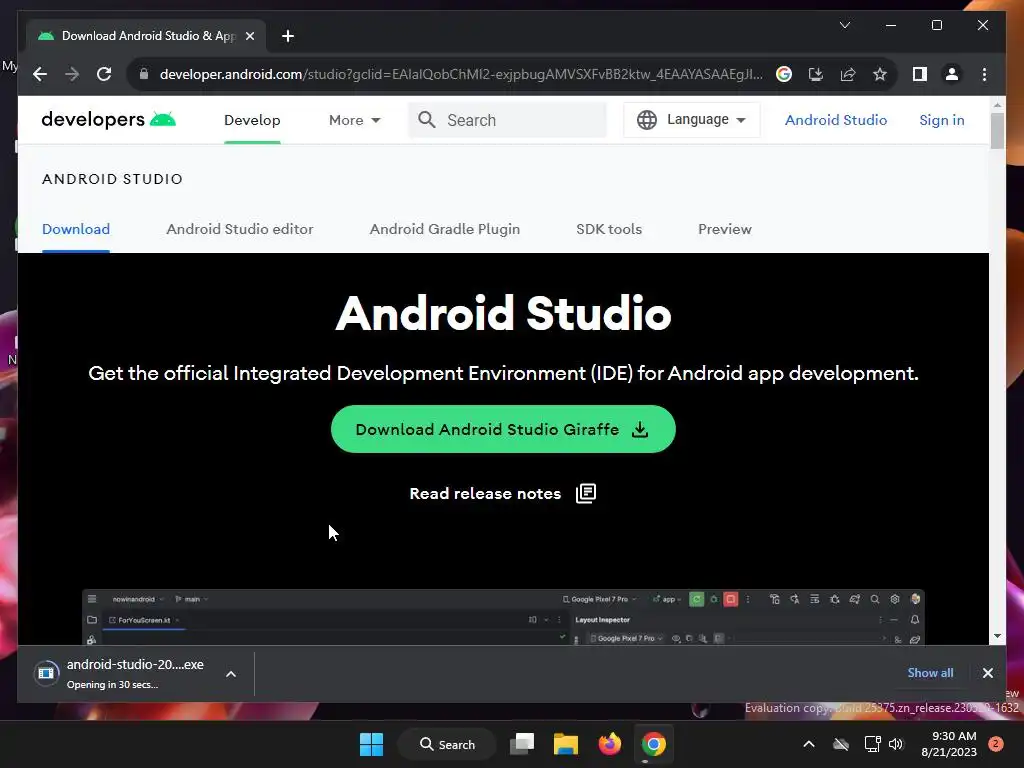Click the Google icon in address bar
Screen dimensions: 1024x768
[x=784, y=74]
